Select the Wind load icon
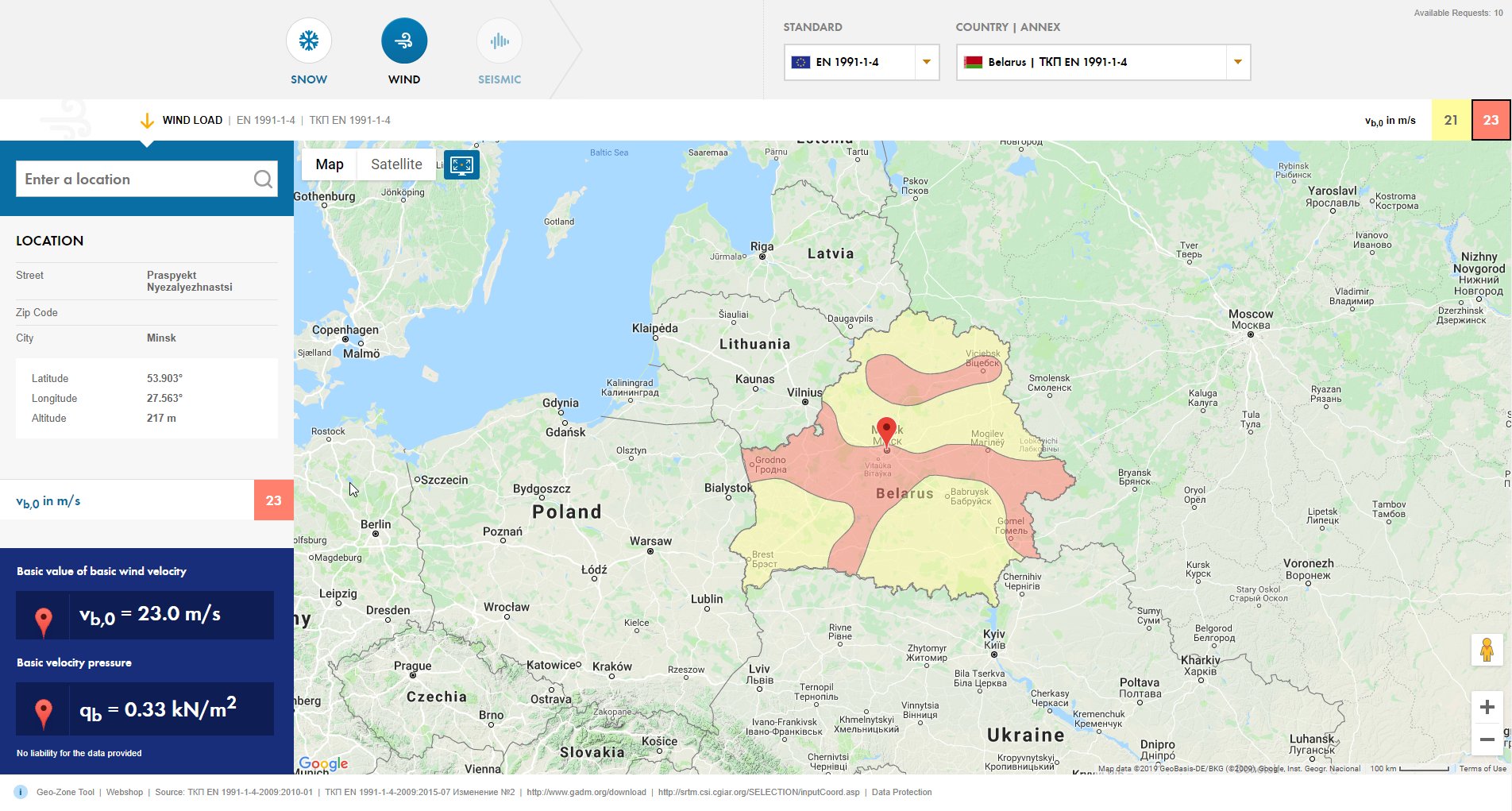This screenshot has height=811, width=1512. click(x=404, y=41)
